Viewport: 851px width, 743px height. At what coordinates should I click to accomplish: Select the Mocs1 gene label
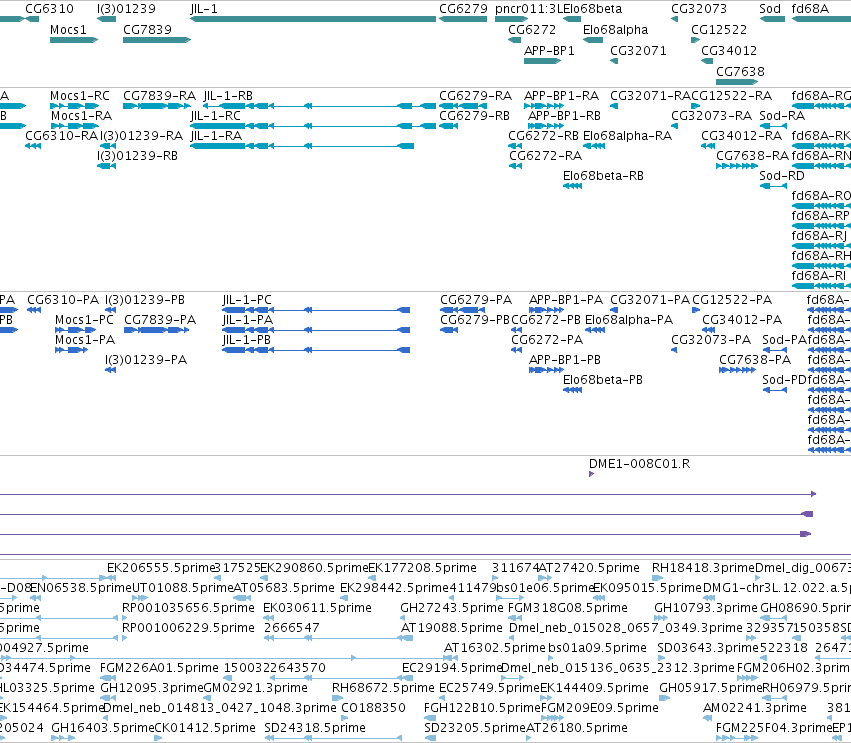coord(68,29)
